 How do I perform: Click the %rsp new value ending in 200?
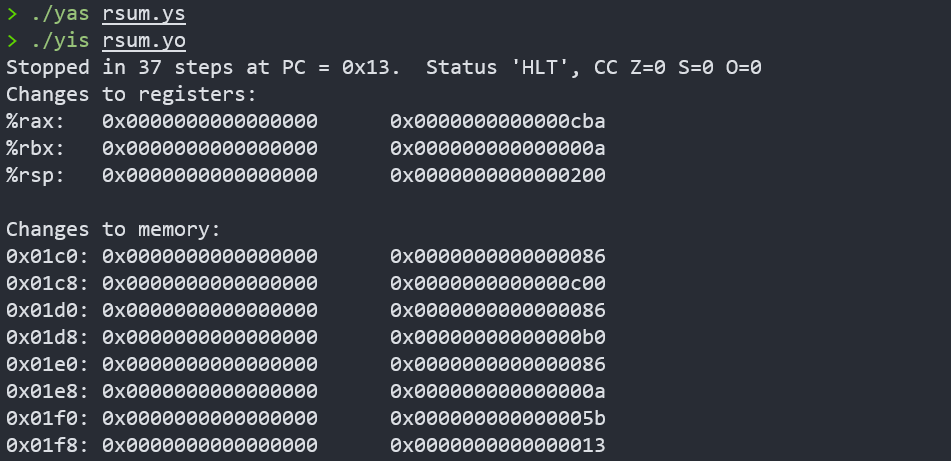[x=497, y=176]
